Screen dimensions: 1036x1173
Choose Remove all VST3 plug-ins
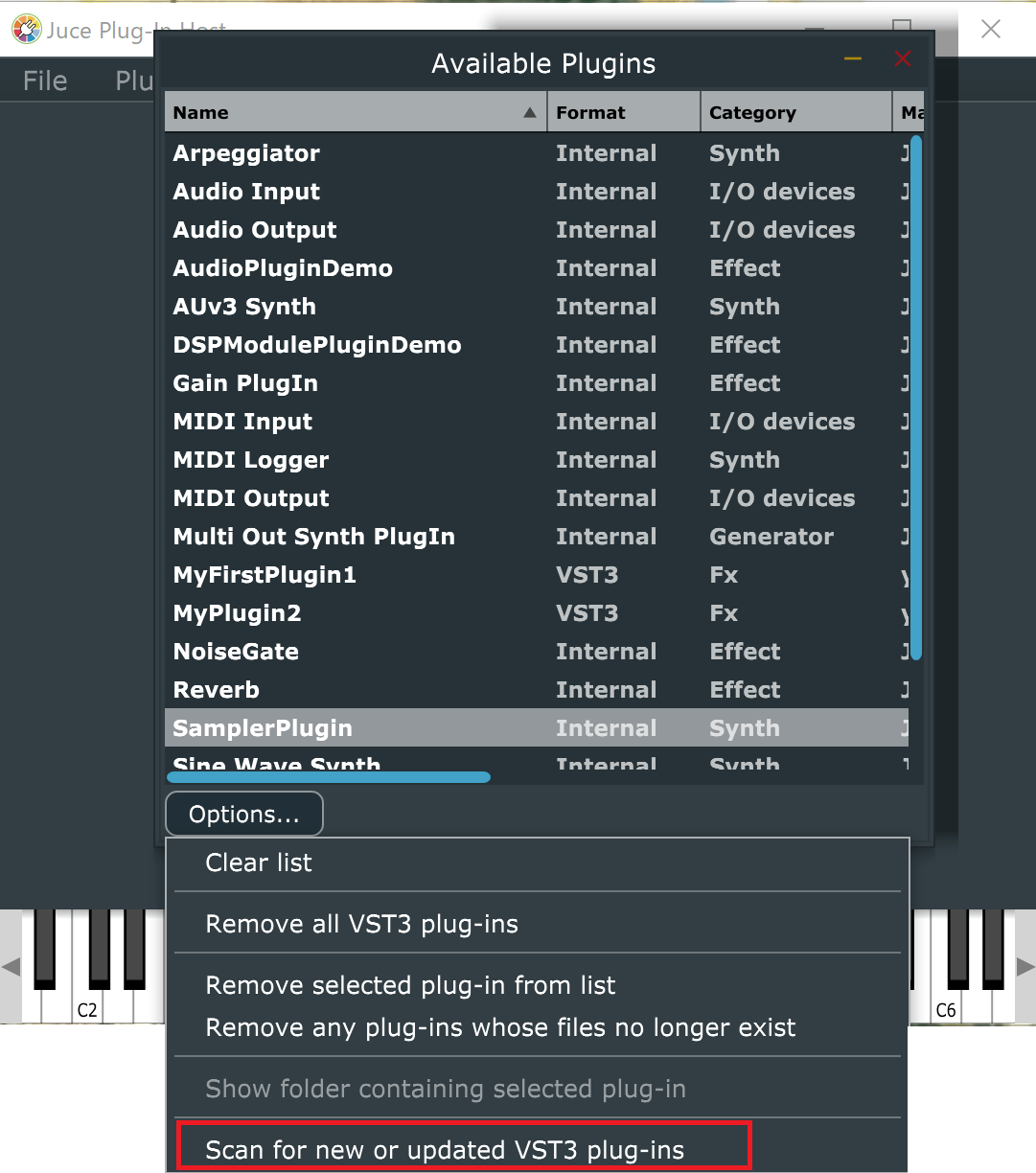pyautogui.click(x=538, y=924)
